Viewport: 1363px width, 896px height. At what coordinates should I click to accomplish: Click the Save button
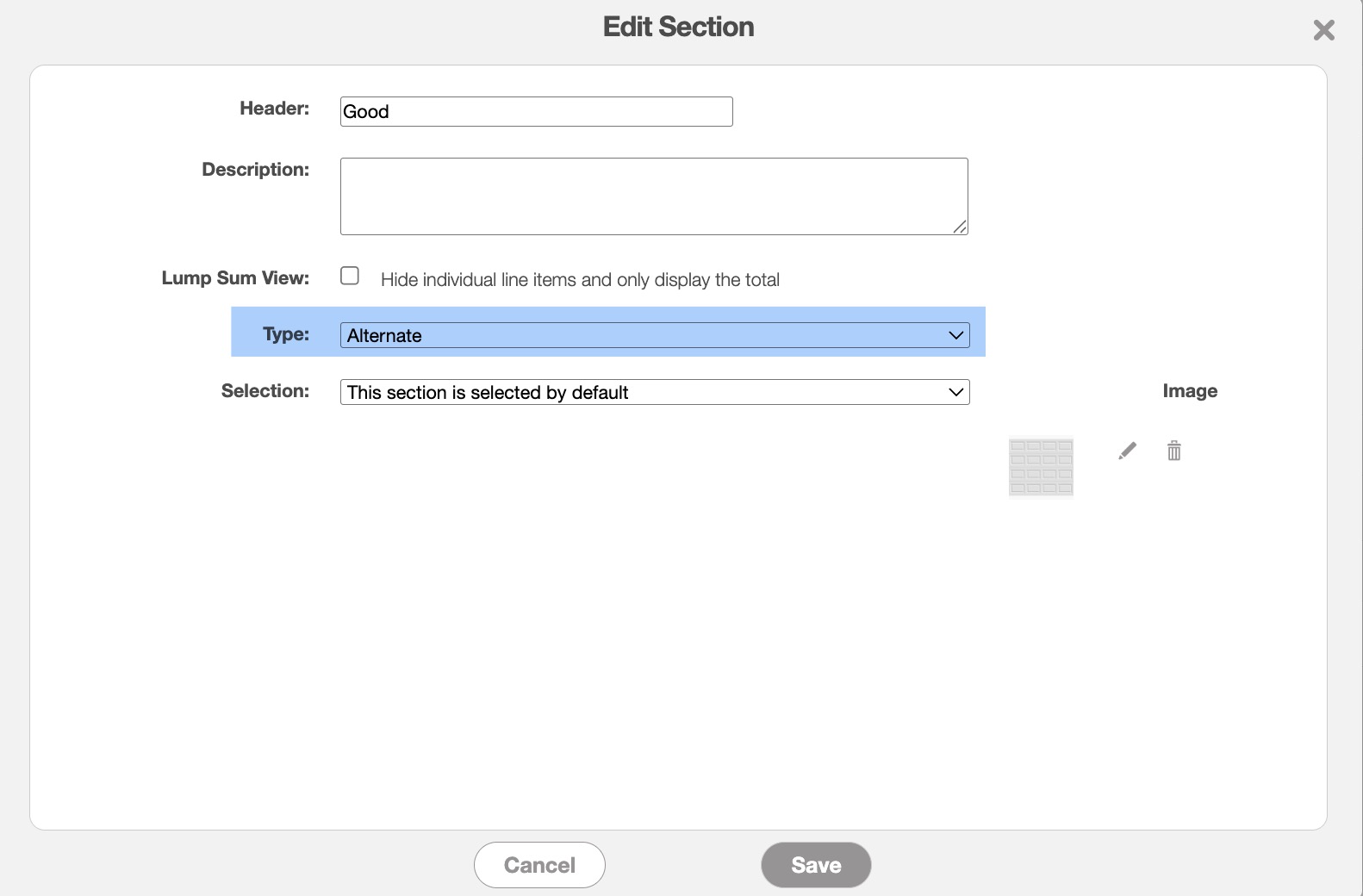tap(816, 865)
